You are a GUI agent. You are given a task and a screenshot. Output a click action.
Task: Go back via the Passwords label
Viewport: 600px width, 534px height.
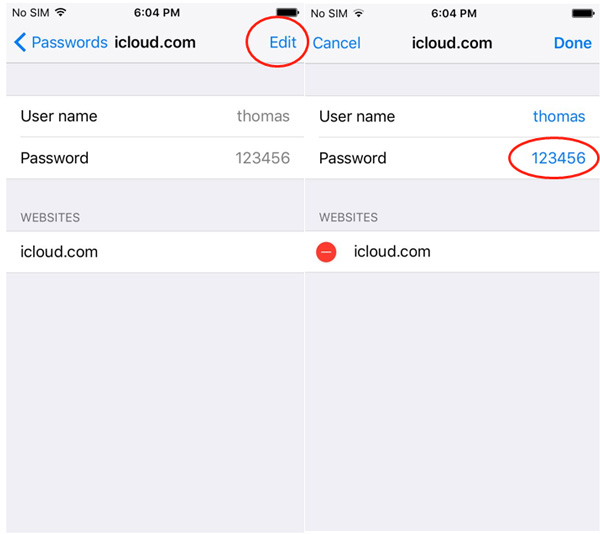[x=69, y=43]
